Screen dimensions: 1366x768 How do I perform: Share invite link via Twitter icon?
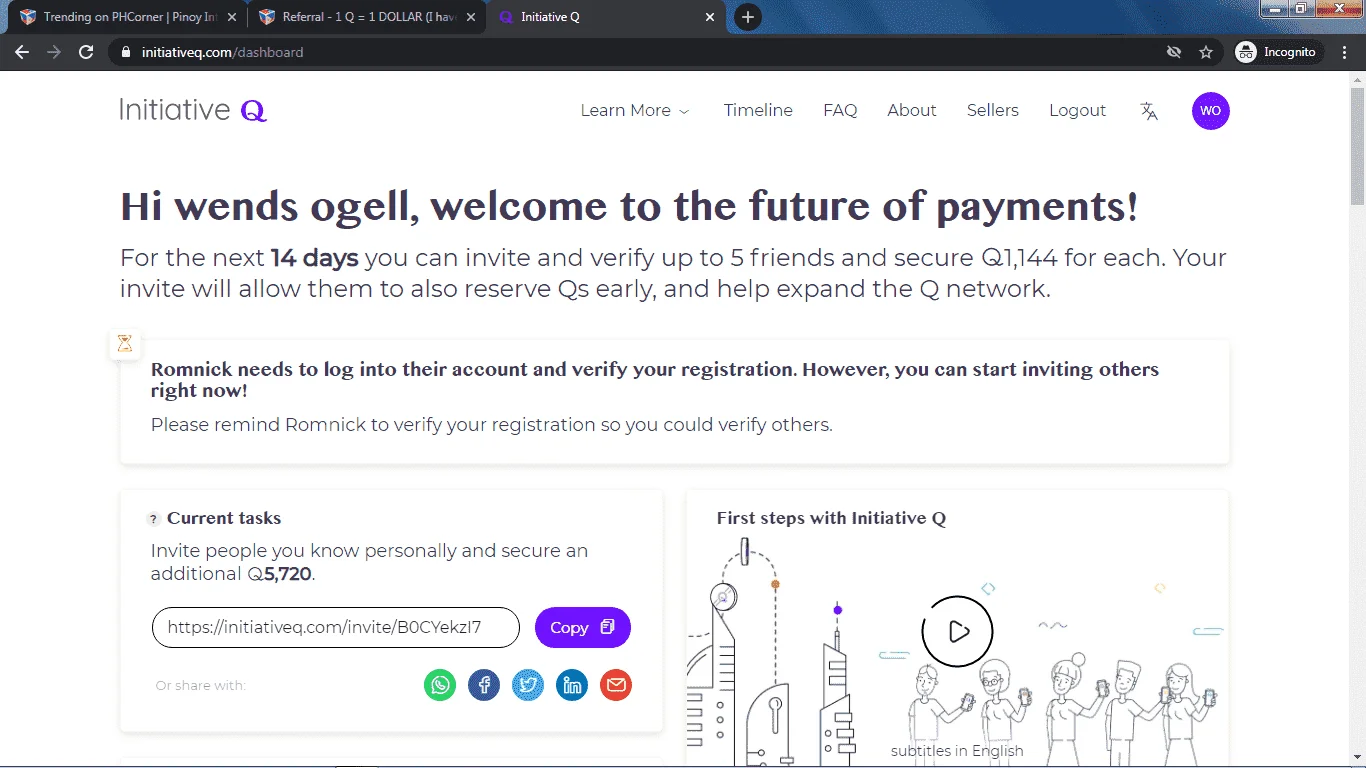(528, 685)
